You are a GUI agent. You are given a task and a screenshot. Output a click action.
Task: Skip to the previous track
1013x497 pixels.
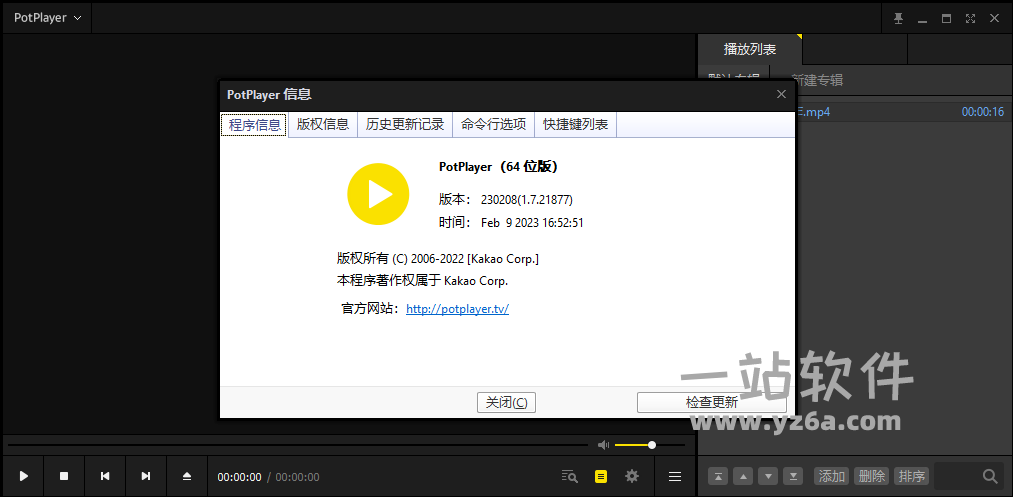(105, 476)
